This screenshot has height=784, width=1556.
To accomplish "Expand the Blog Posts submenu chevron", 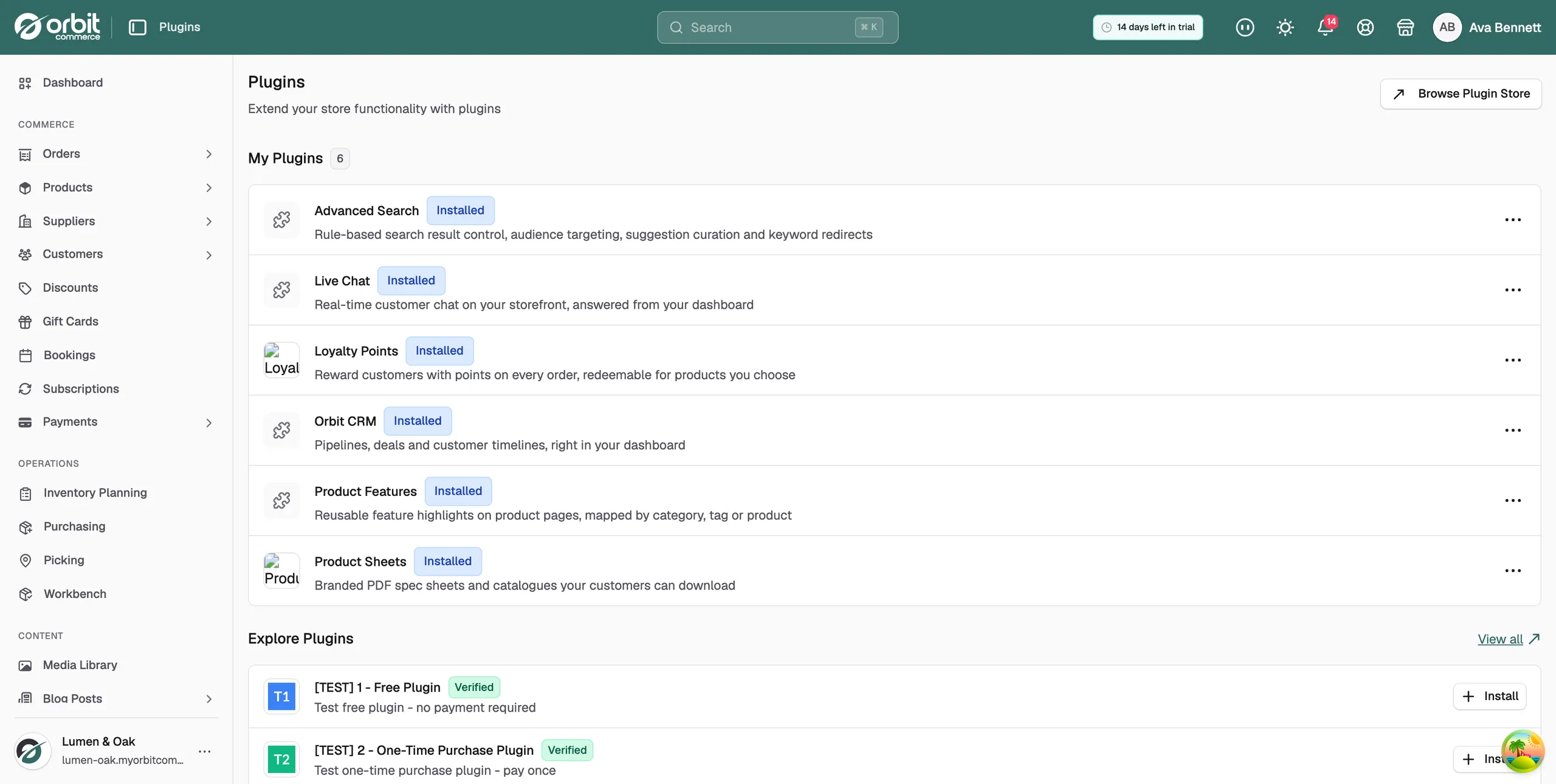I will coord(208,699).
